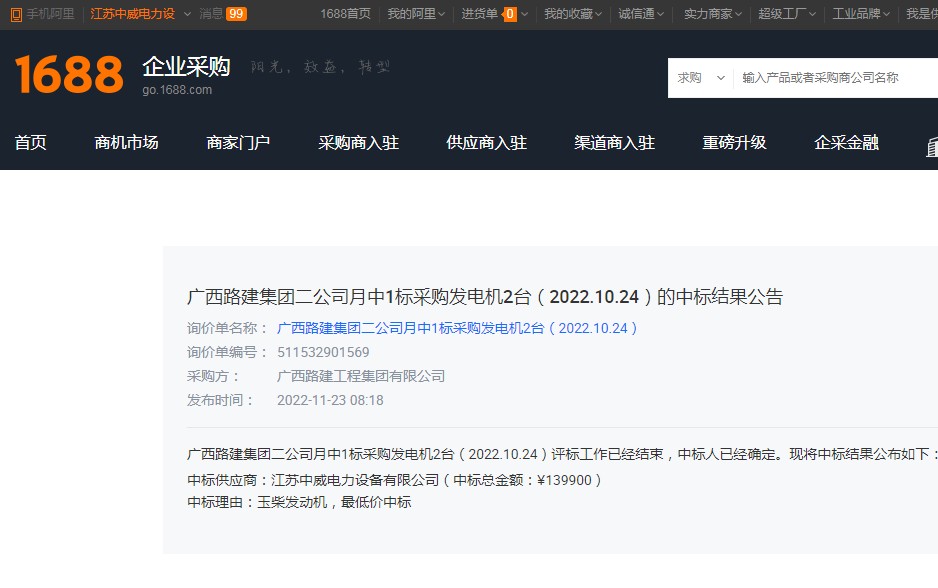The height and width of the screenshot is (588, 938).
Task: Expand the 进货单 dropdown arrow
Action: point(525,14)
